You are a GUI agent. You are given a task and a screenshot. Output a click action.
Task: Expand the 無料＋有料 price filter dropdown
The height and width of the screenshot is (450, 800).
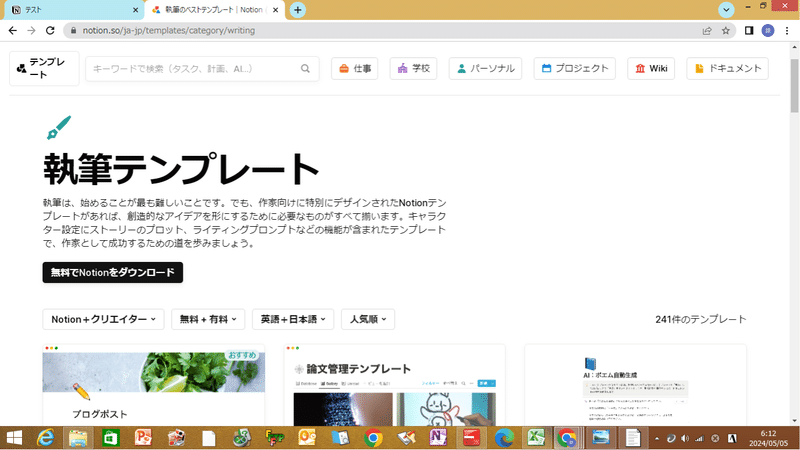[208, 319]
